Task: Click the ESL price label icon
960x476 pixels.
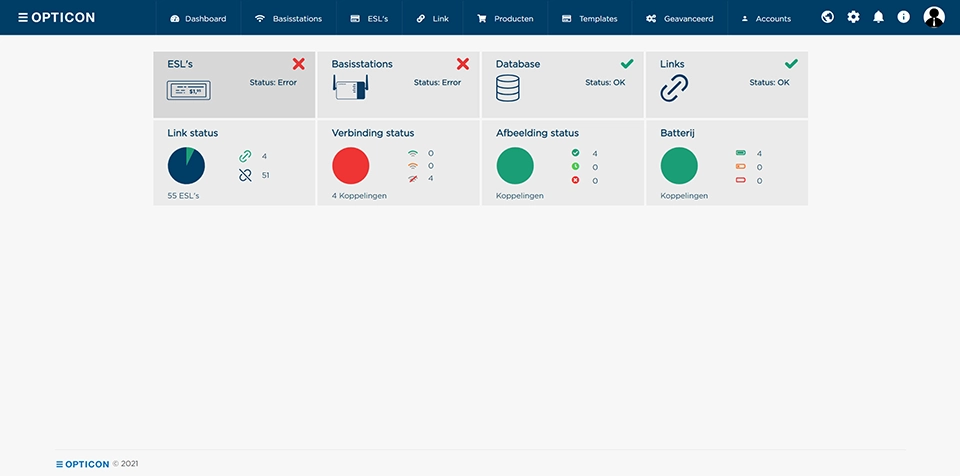Action: (188, 90)
